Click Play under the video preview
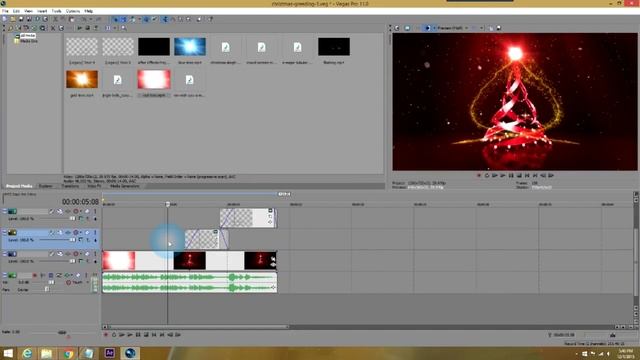Viewport: 640px width, 360px height. [503, 176]
